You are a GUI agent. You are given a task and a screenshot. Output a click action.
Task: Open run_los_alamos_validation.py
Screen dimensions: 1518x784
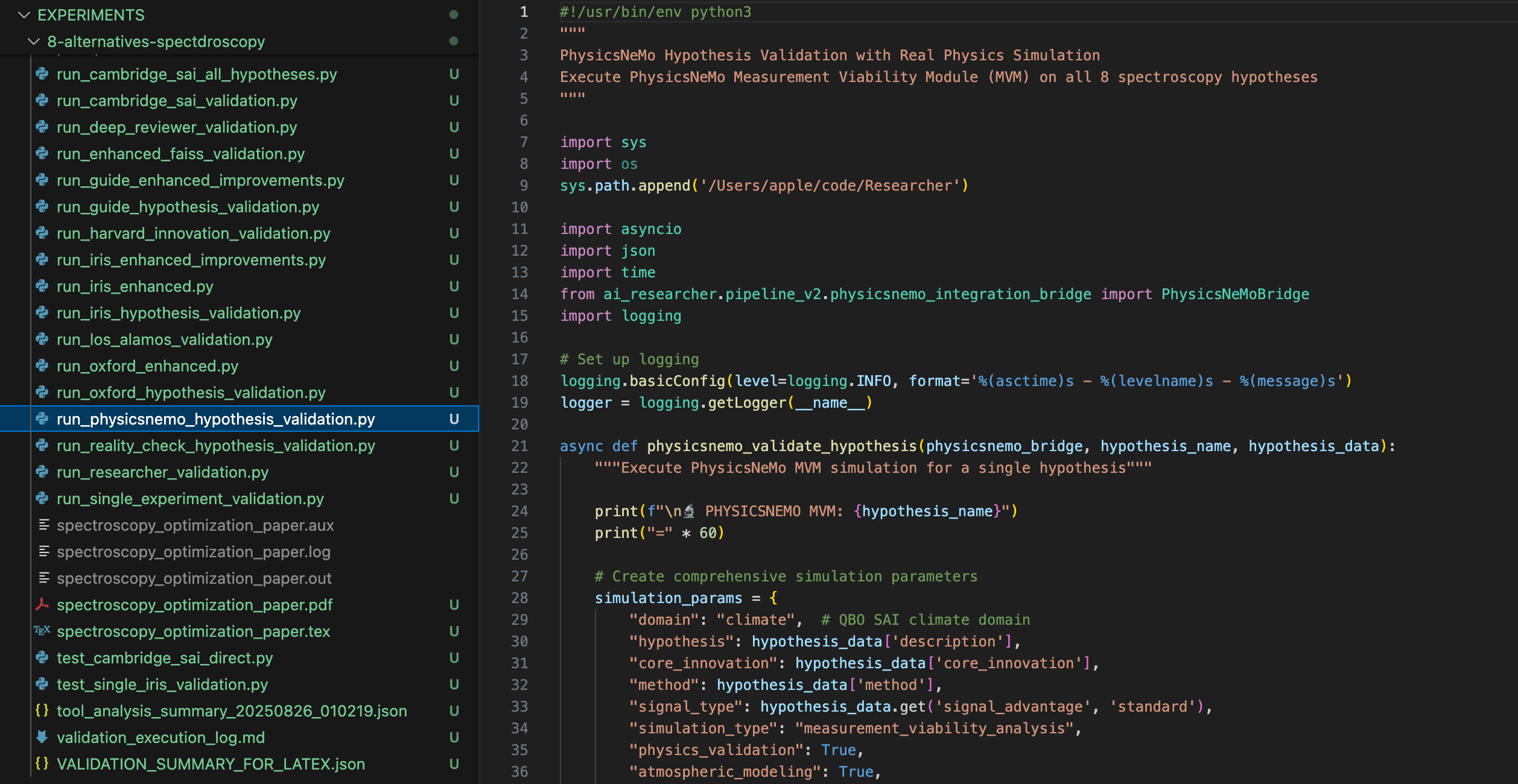(x=164, y=339)
